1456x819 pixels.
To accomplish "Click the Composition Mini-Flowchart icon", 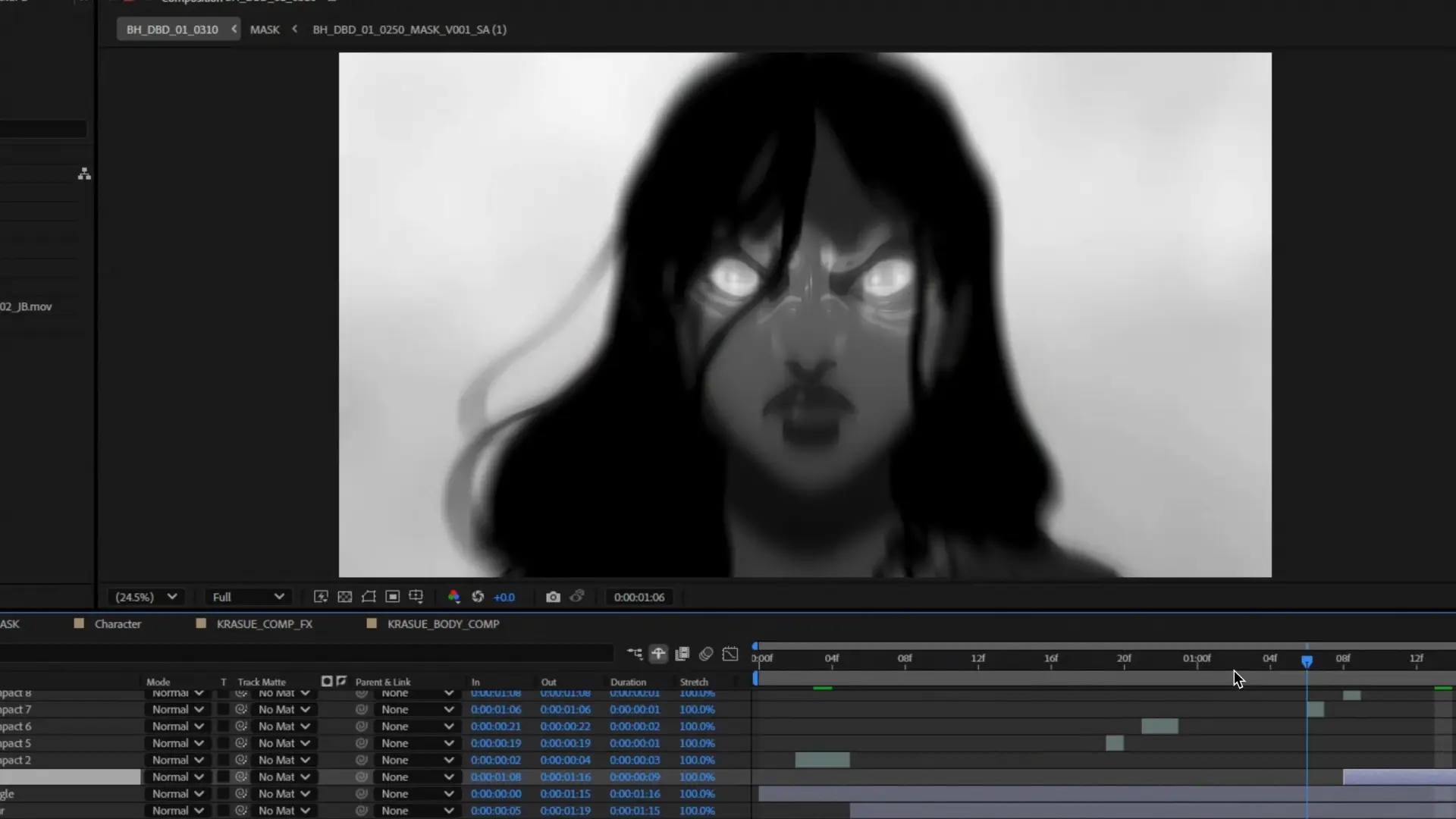I will tap(635, 654).
